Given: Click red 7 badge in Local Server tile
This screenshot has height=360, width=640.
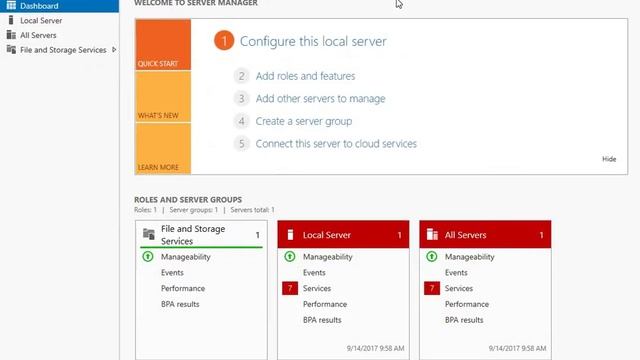Looking at the screenshot, I should (290, 288).
